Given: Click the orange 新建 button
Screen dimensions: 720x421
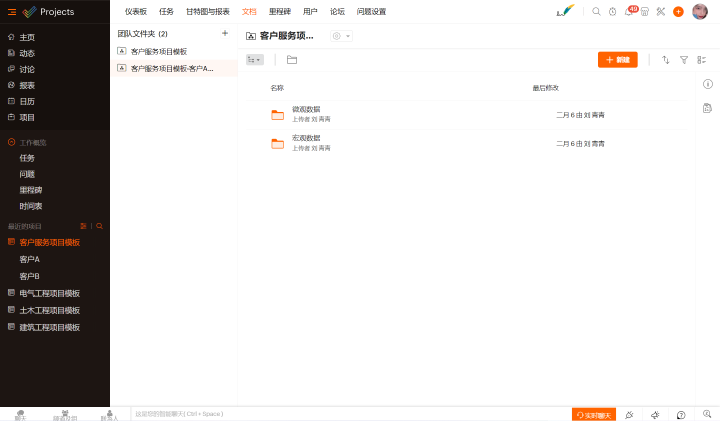Looking at the screenshot, I should 617,60.
